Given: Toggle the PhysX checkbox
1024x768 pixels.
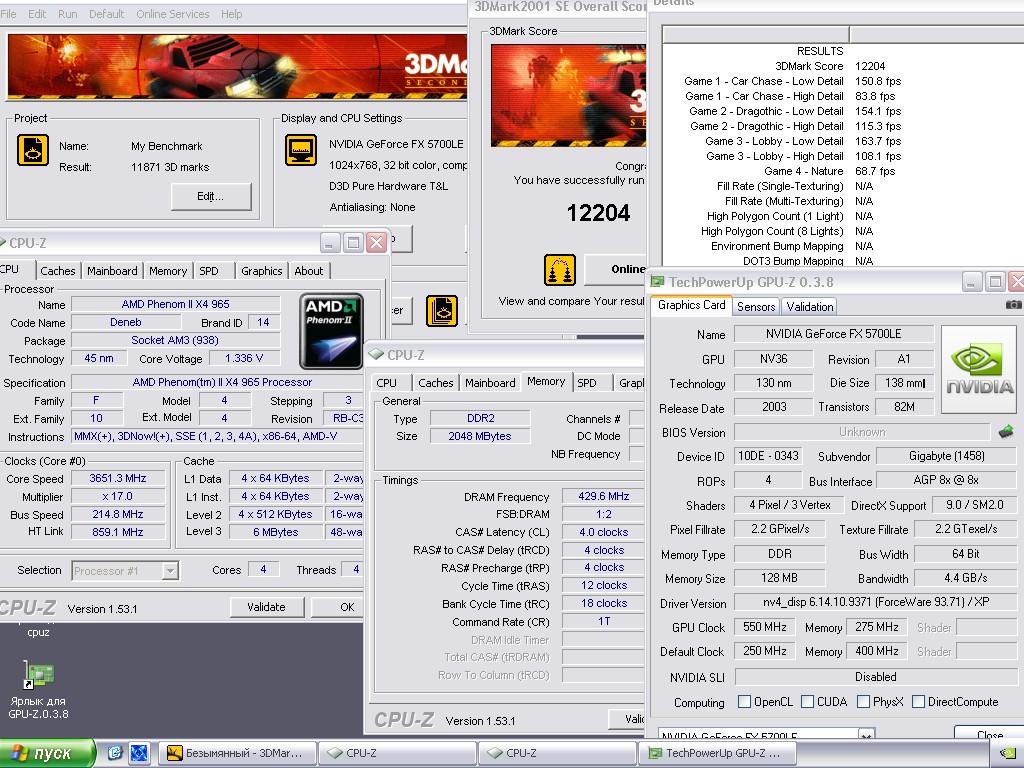Looking at the screenshot, I should click(863, 701).
